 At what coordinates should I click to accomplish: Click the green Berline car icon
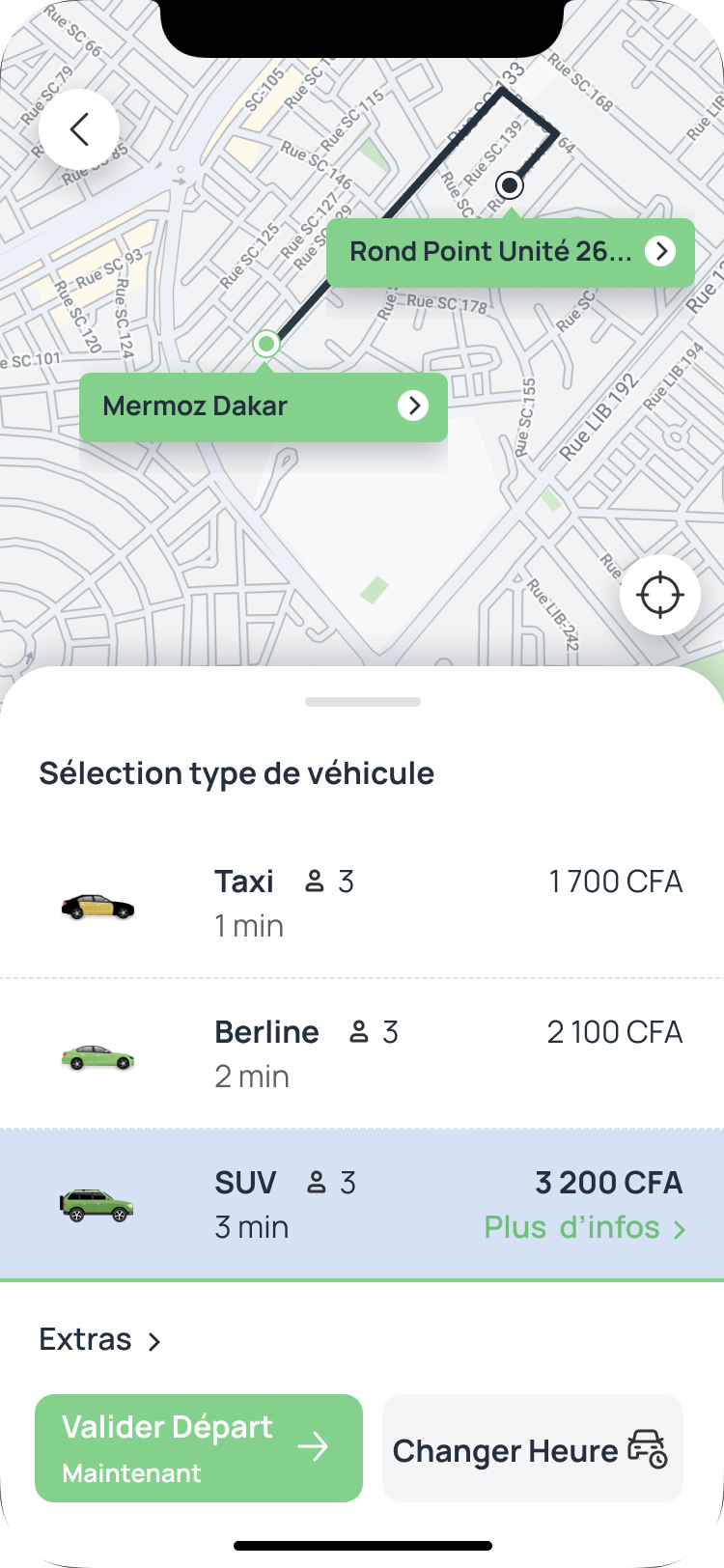[x=97, y=1057]
